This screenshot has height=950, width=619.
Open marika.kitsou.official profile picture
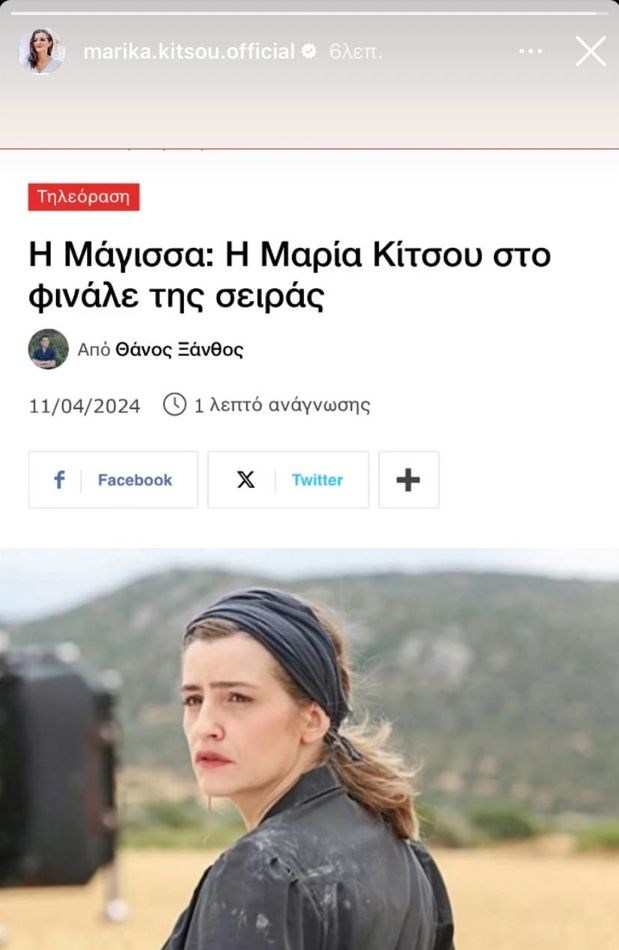click(x=41, y=51)
